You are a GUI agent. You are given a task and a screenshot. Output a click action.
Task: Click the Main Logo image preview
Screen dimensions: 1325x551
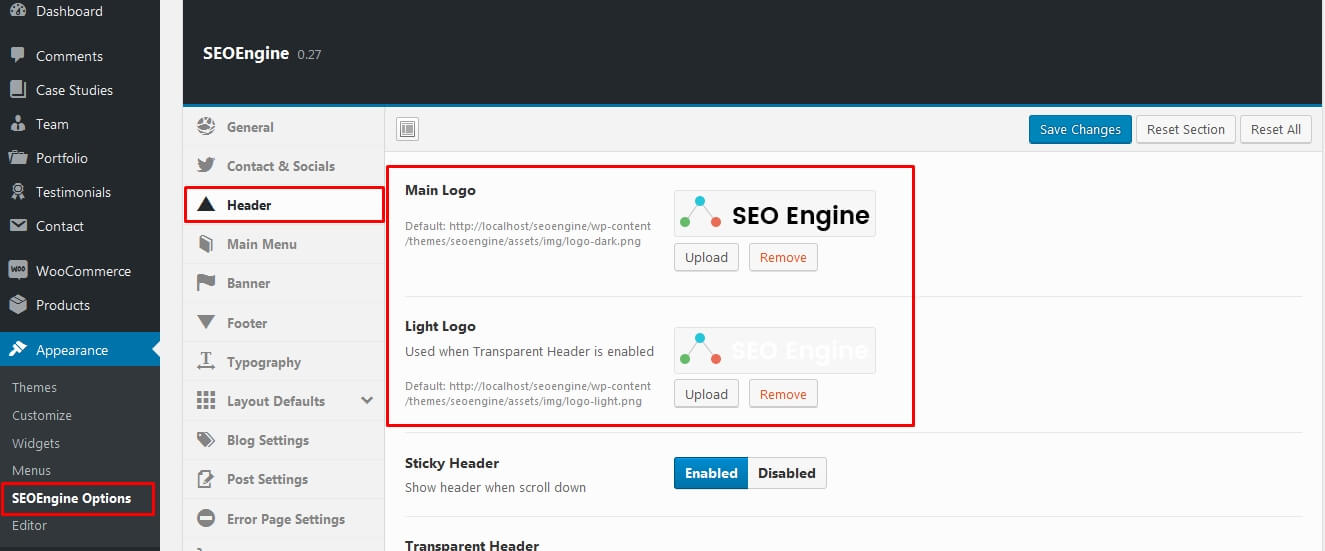[775, 214]
